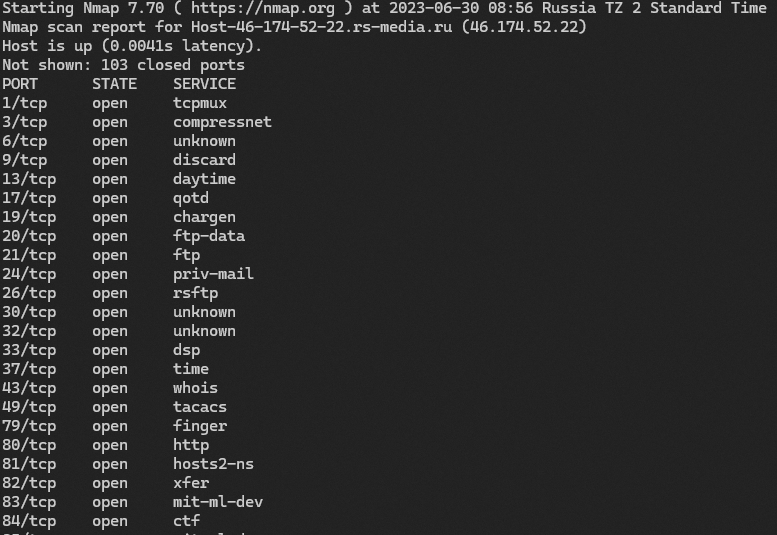Click the tacacs service name
This screenshot has height=535, width=777.
point(200,407)
